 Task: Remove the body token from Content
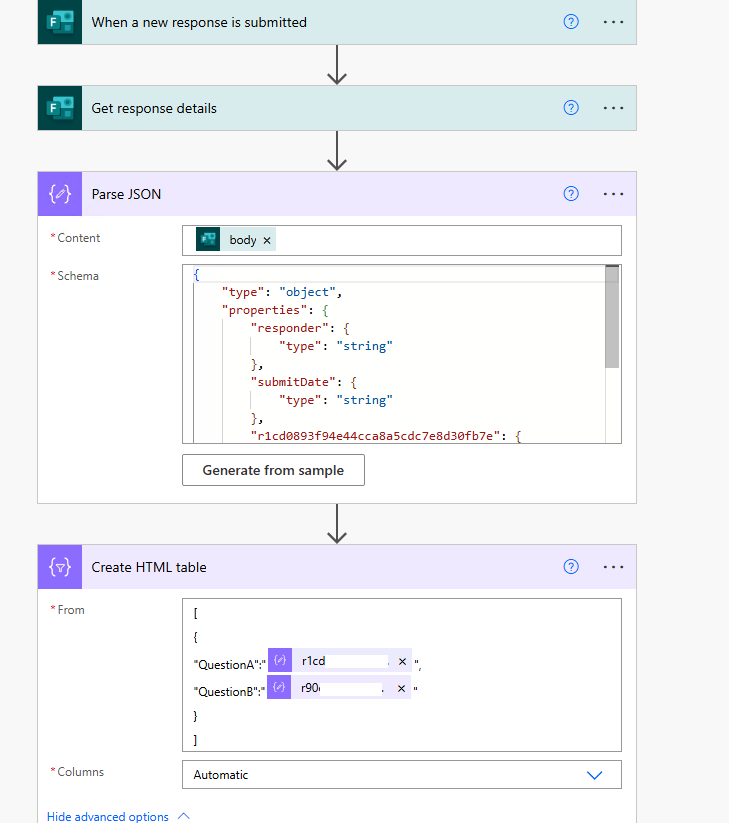point(267,240)
